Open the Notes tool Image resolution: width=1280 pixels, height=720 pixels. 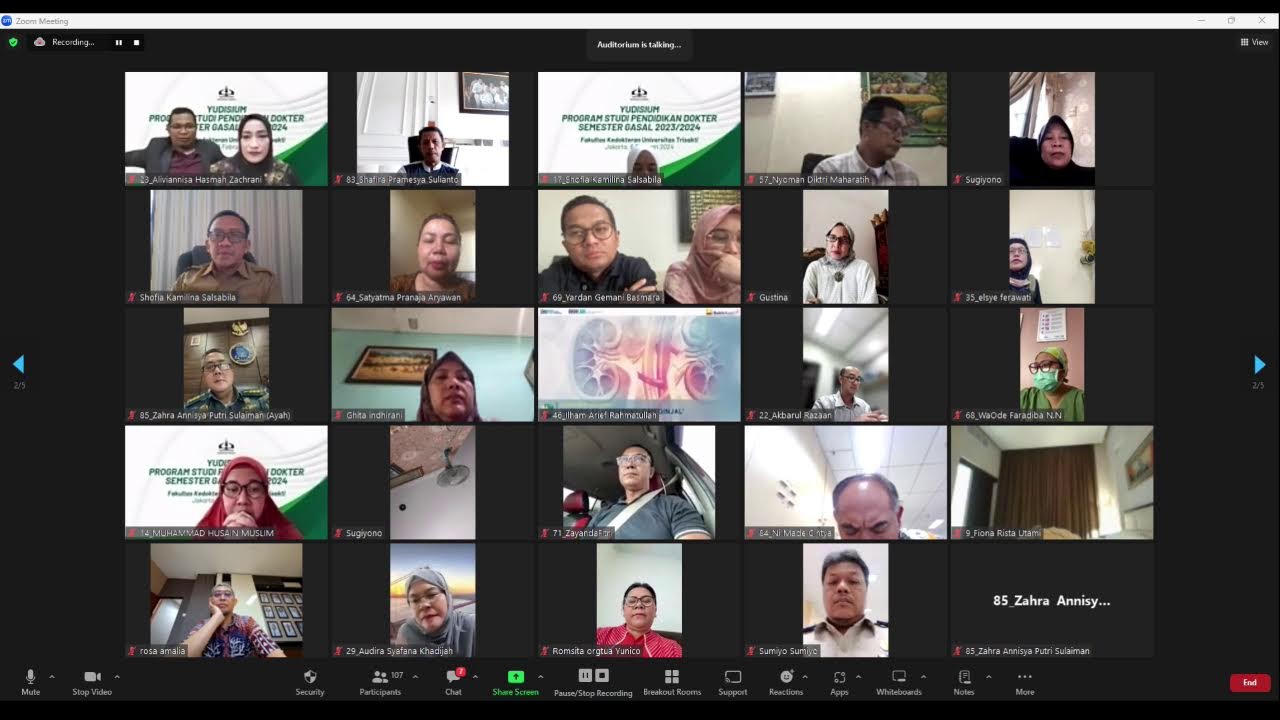964,681
